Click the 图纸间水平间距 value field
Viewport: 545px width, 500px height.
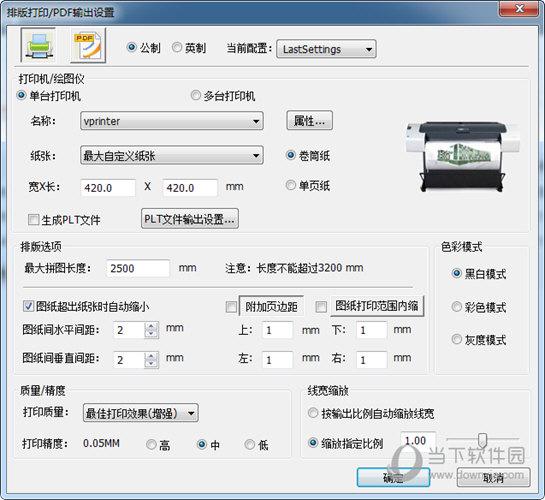[129, 330]
